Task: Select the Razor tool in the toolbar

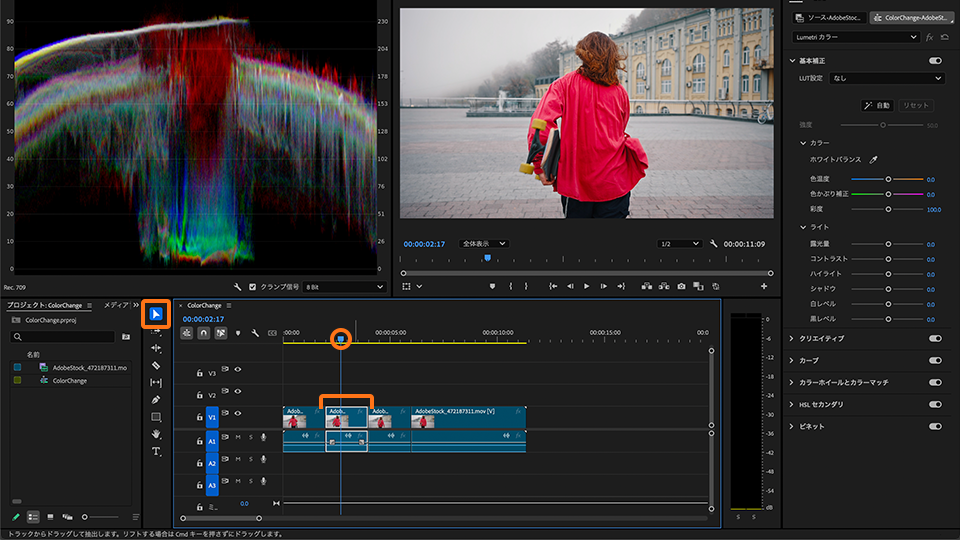Action: (156, 365)
